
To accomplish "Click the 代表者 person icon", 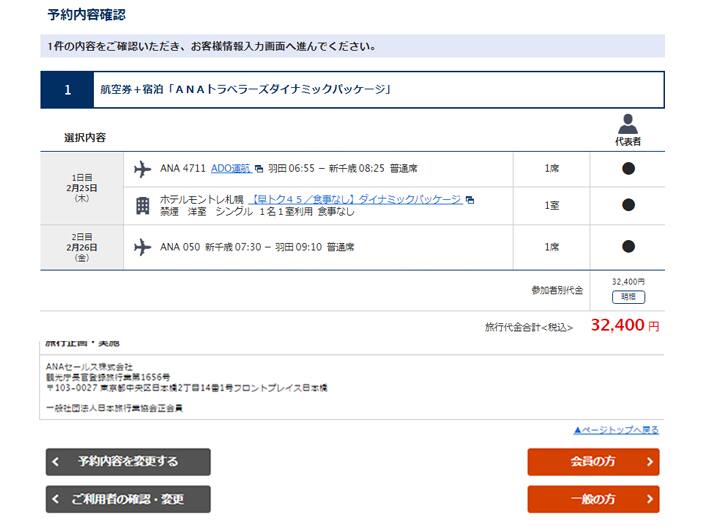I will 628,124.
